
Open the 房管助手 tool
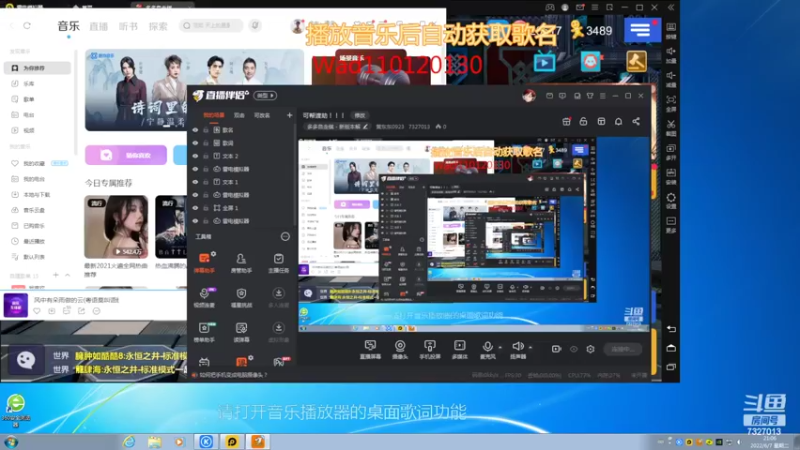[241, 262]
